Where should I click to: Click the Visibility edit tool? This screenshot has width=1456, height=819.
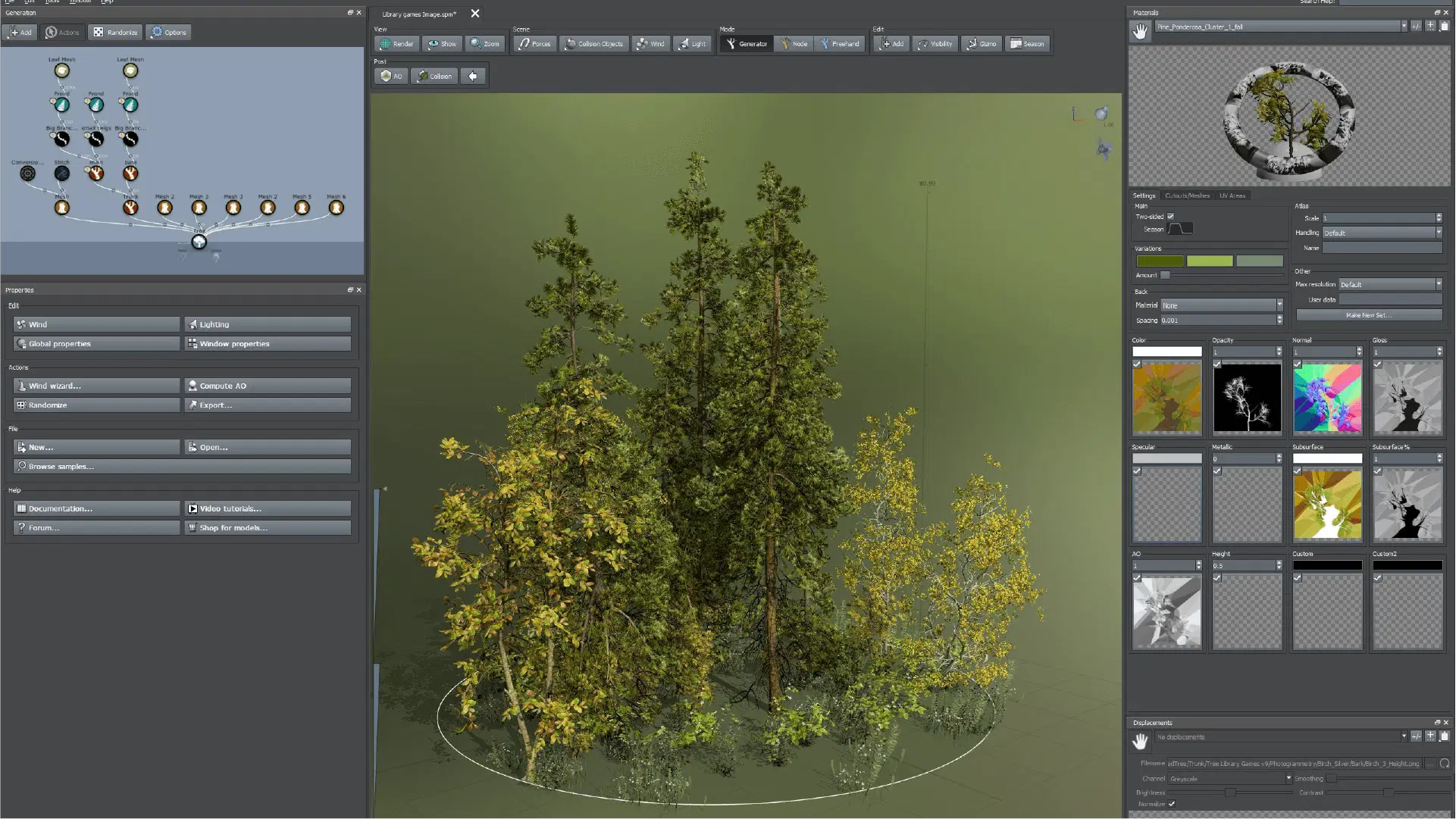coord(935,44)
